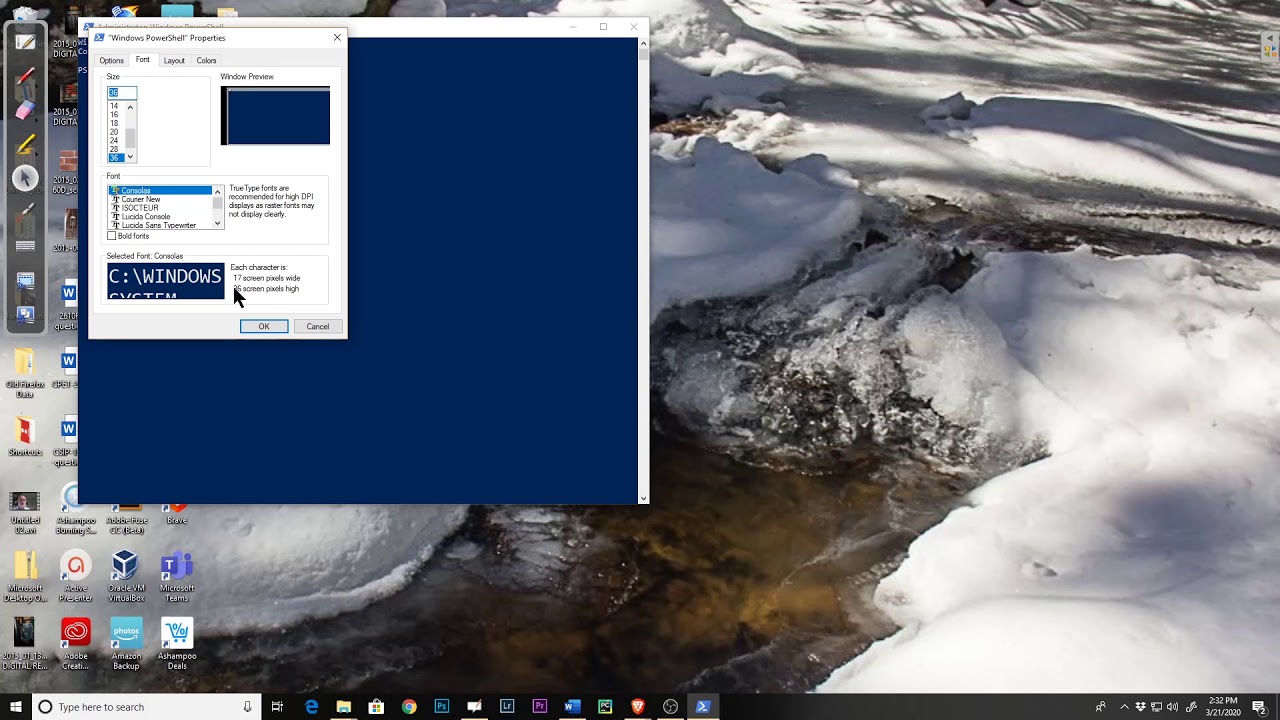Open Google Chrome from the taskbar
The width and height of the screenshot is (1280, 720).
[x=409, y=707]
